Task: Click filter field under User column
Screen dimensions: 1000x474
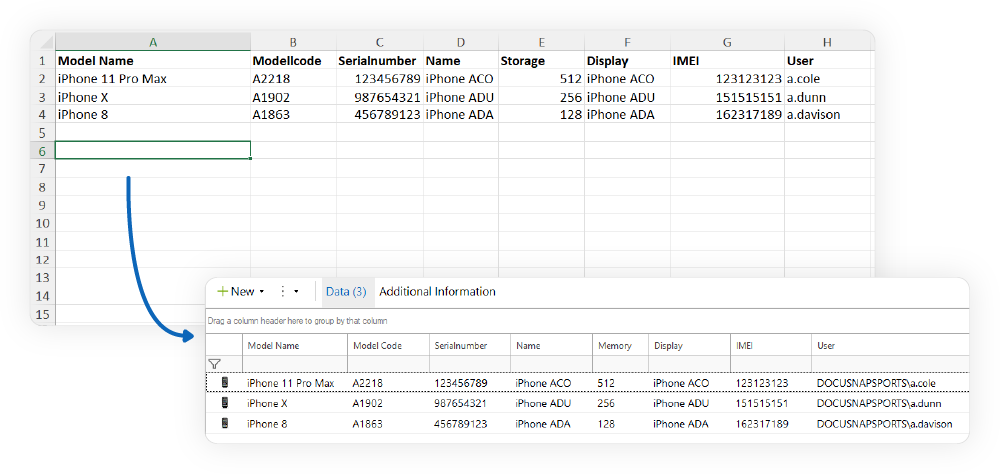Action: [x=890, y=364]
